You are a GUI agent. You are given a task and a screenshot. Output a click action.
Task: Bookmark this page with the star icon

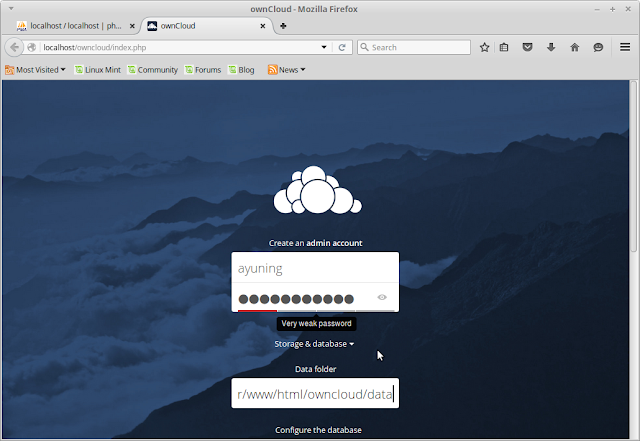(x=484, y=47)
